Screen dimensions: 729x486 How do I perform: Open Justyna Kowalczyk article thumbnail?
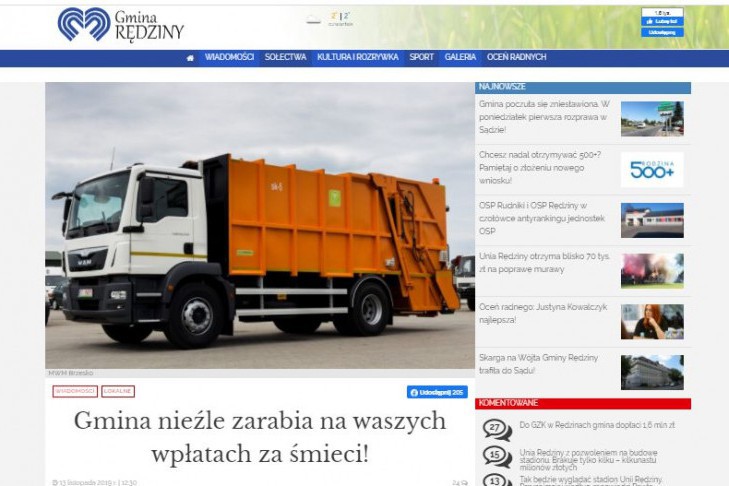coord(652,321)
